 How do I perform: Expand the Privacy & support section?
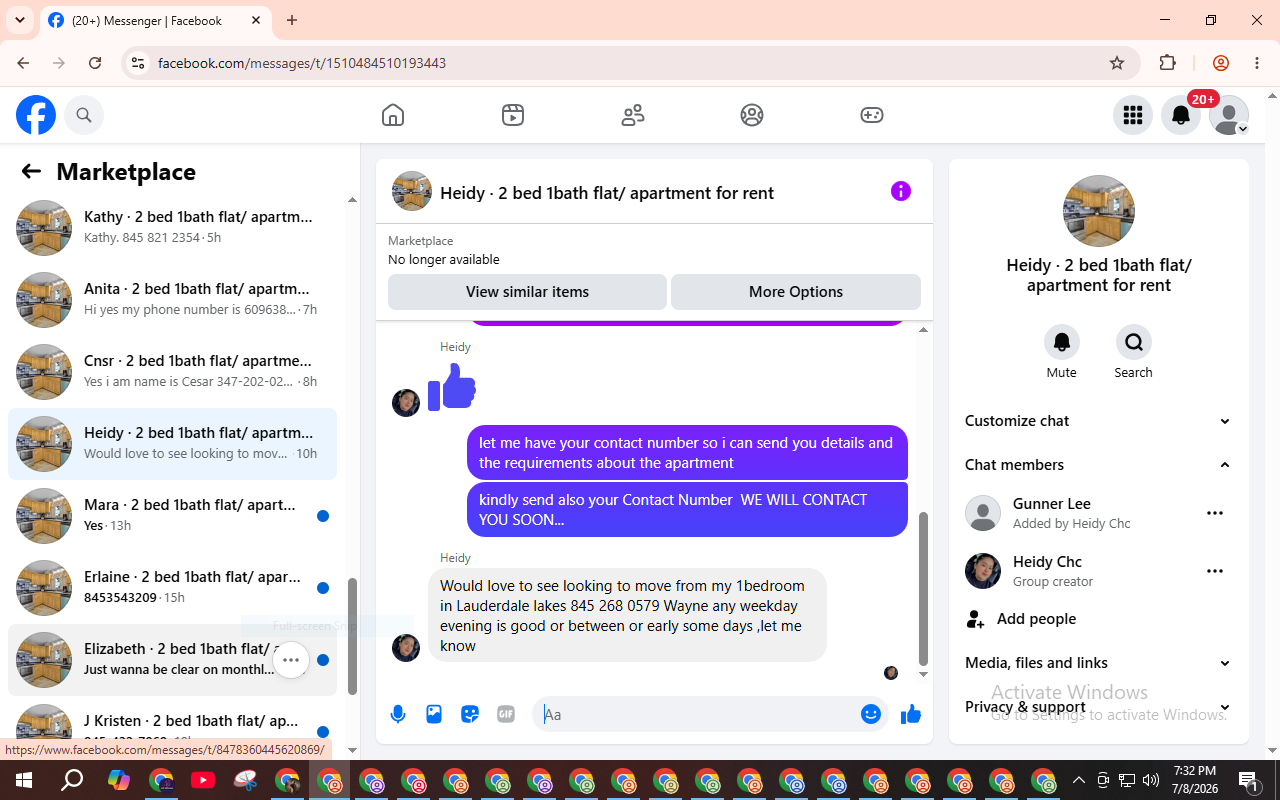1099,707
